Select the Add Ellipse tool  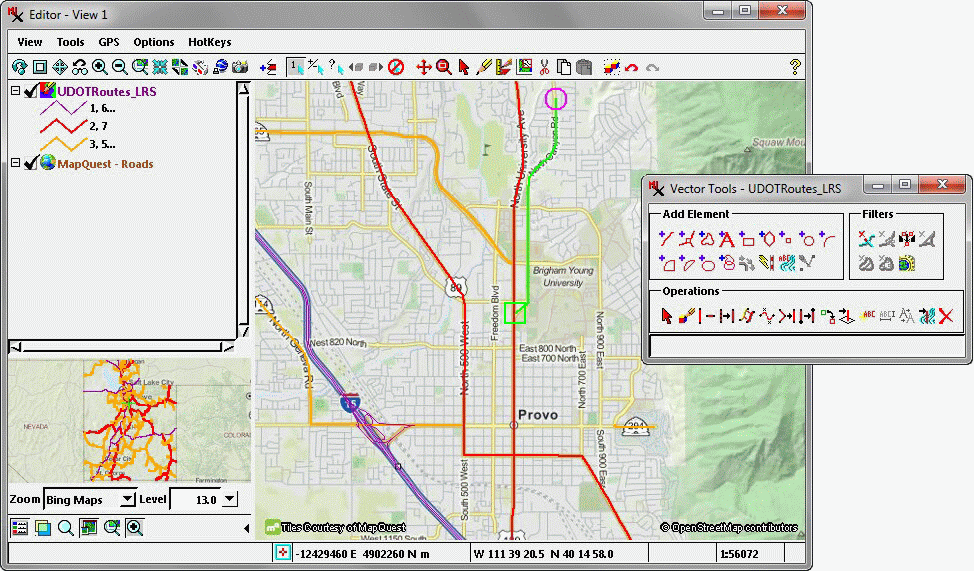(706, 263)
